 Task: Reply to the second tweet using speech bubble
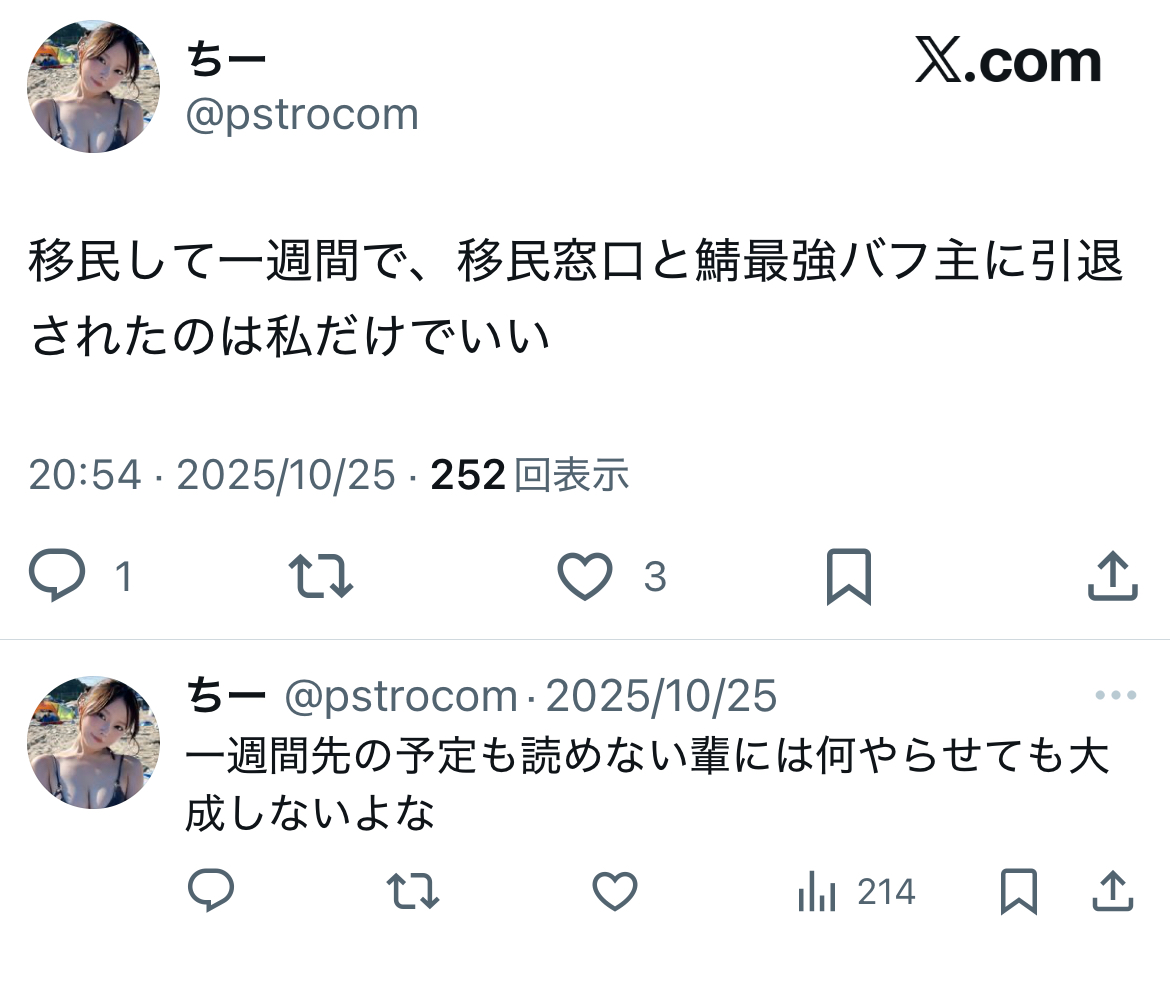pyautogui.click(x=211, y=890)
